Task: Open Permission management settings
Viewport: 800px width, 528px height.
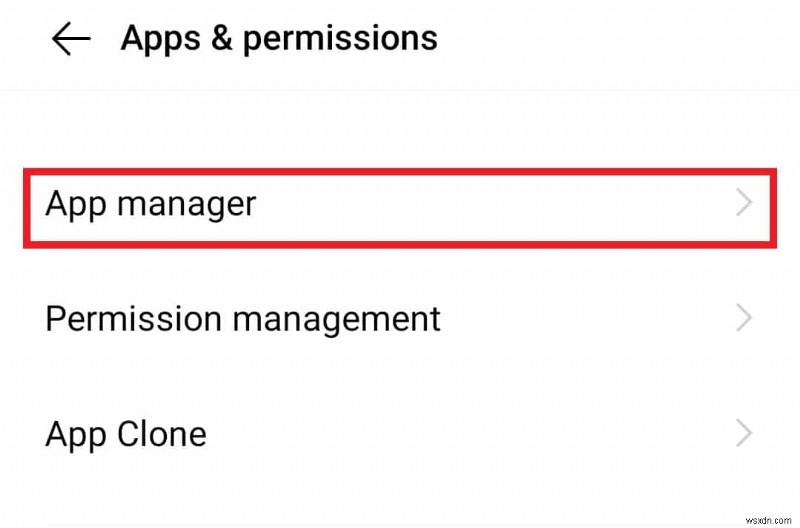Action: tap(400, 319)
